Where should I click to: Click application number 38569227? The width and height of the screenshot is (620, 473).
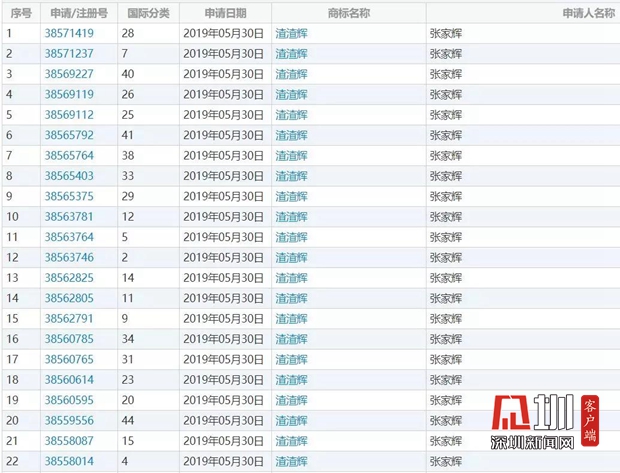coord(69,74)
